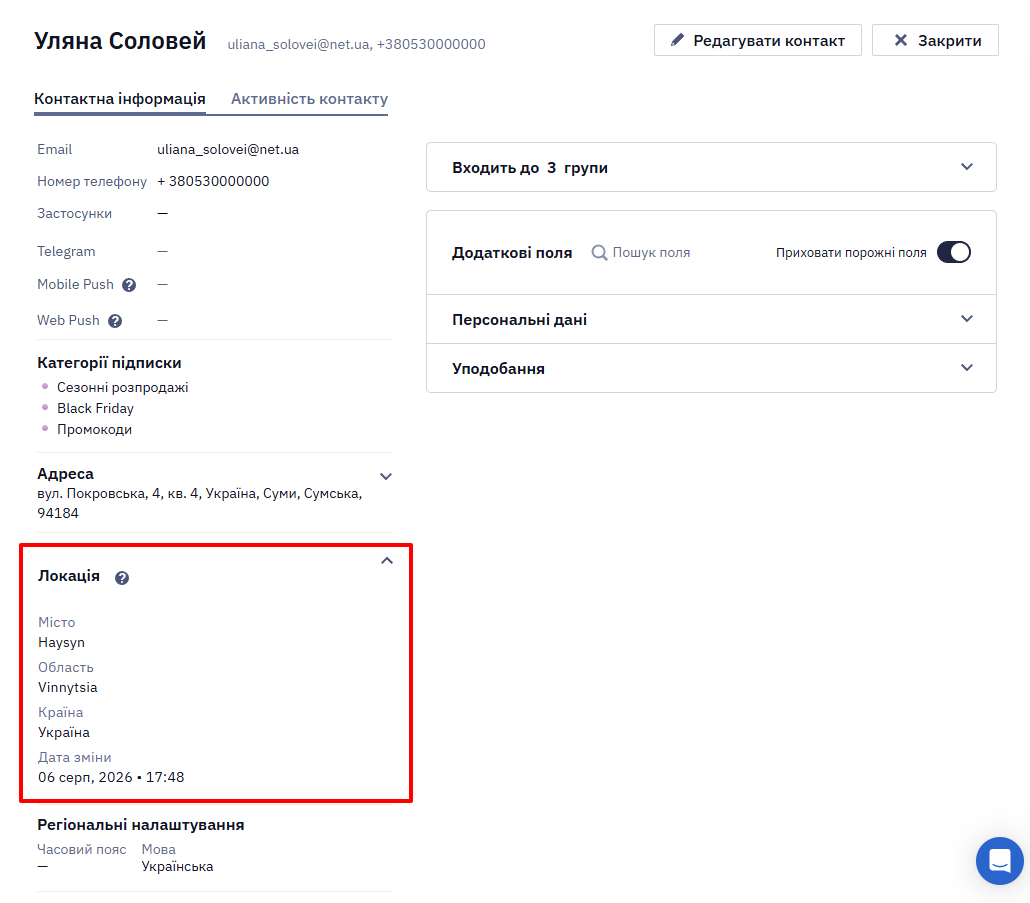1030x903 pixels.
Task: Click the email uliana_solovei@net.ua value
Action: pos(228,150)
